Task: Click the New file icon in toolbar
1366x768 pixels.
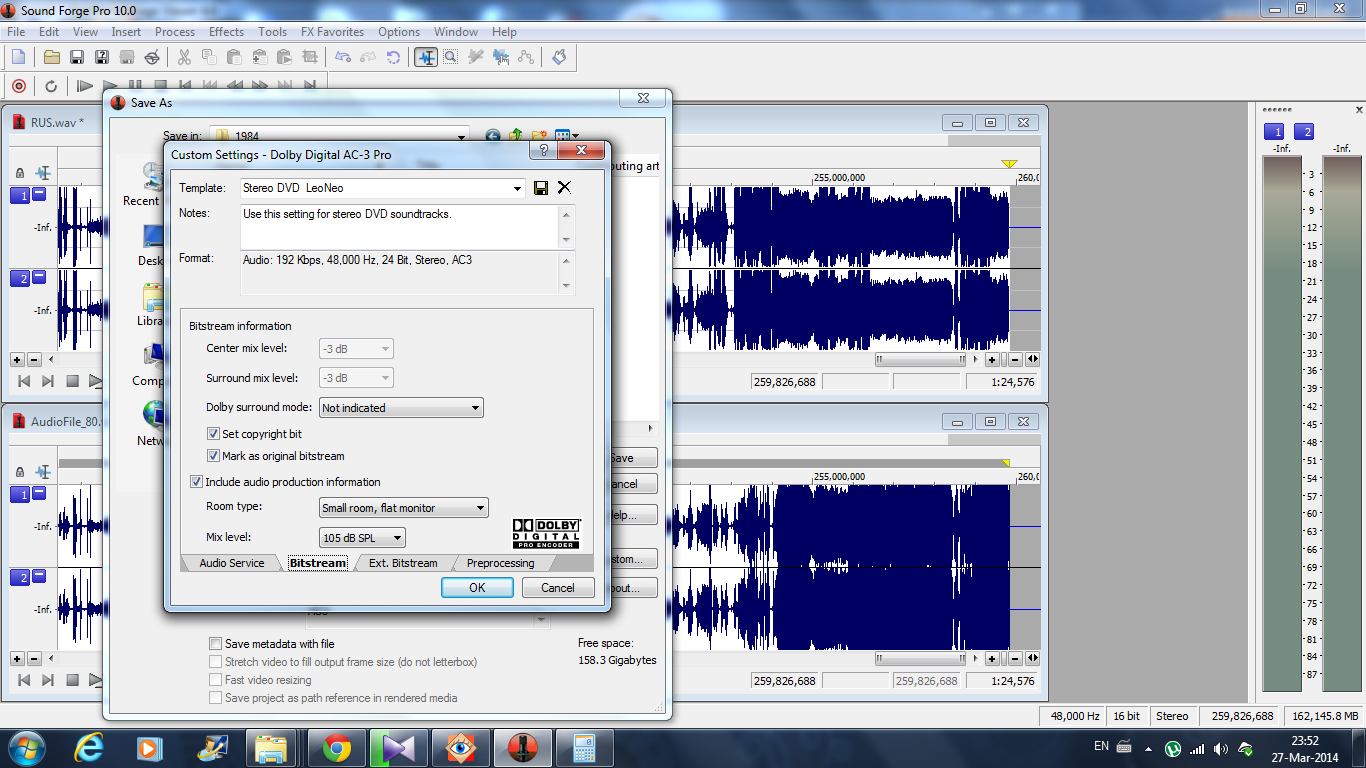Action: [18, 57]
